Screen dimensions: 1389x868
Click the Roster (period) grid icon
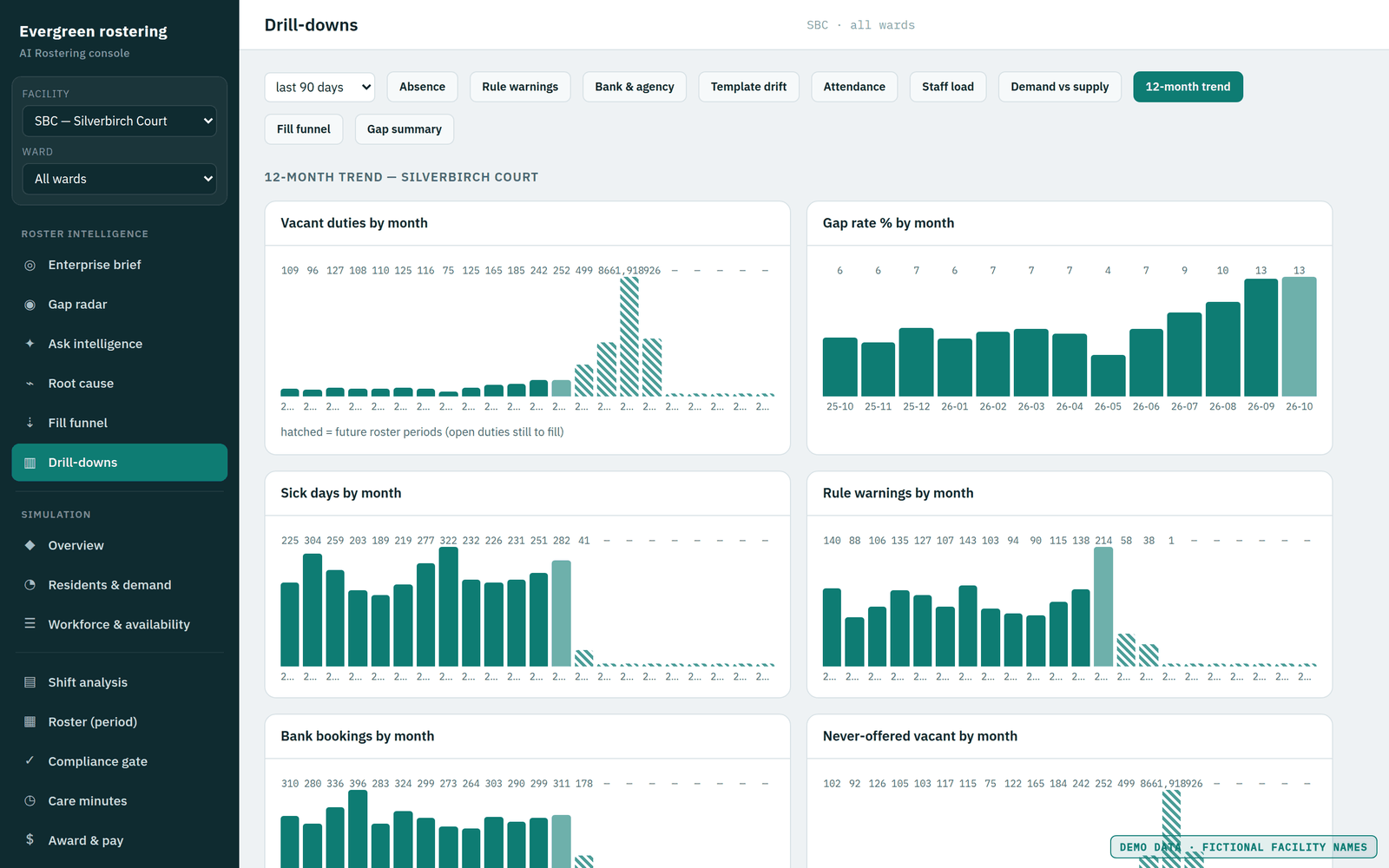point(30,722)
